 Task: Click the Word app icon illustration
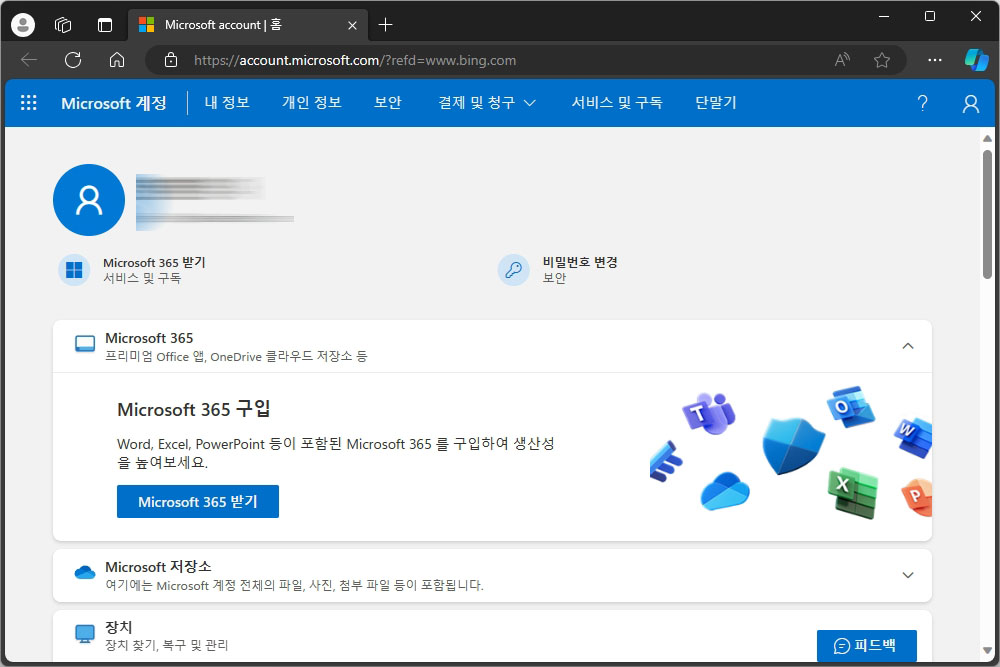tap(913, 438)
